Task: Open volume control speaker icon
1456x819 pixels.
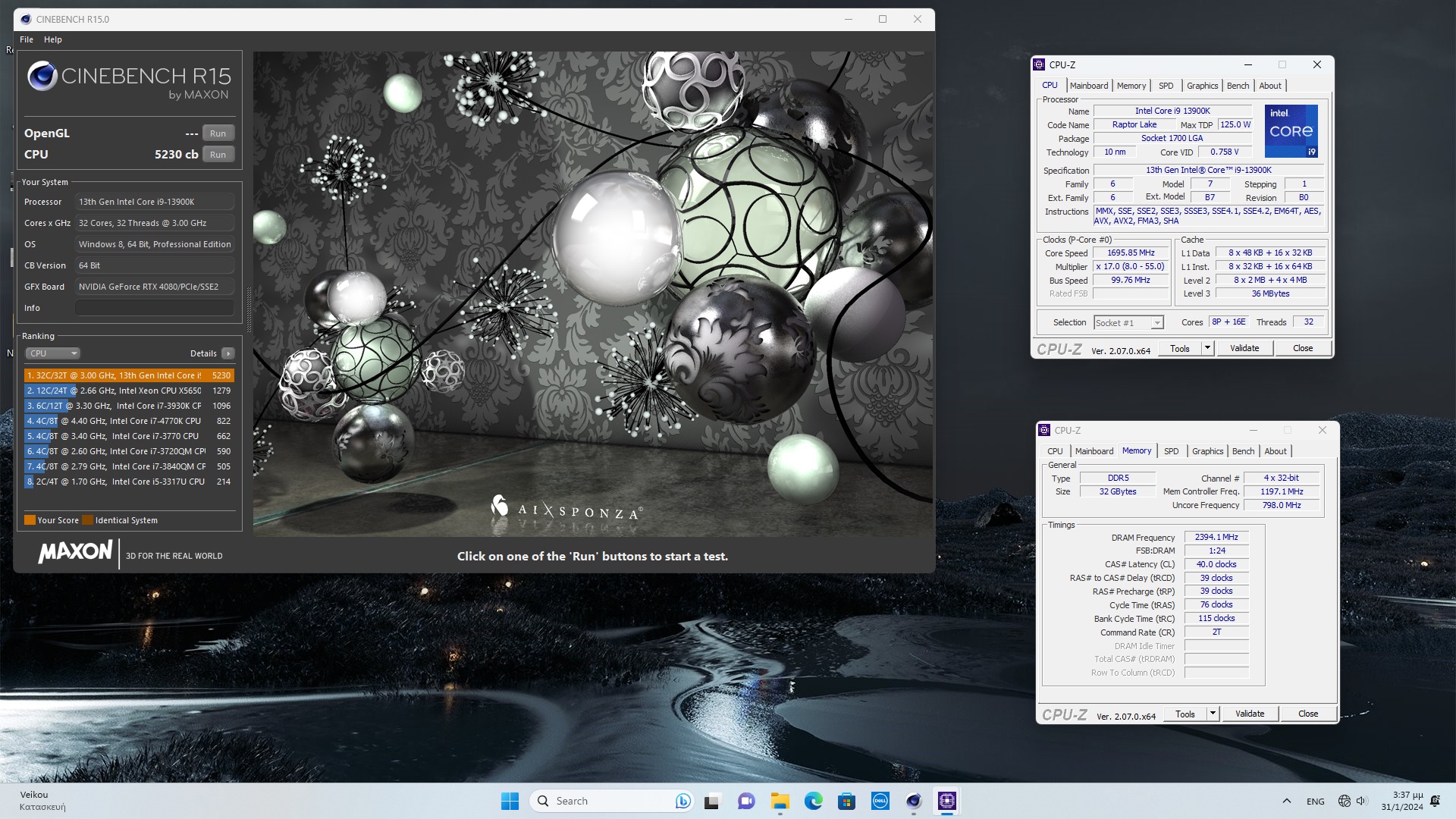Action: 1361,802
